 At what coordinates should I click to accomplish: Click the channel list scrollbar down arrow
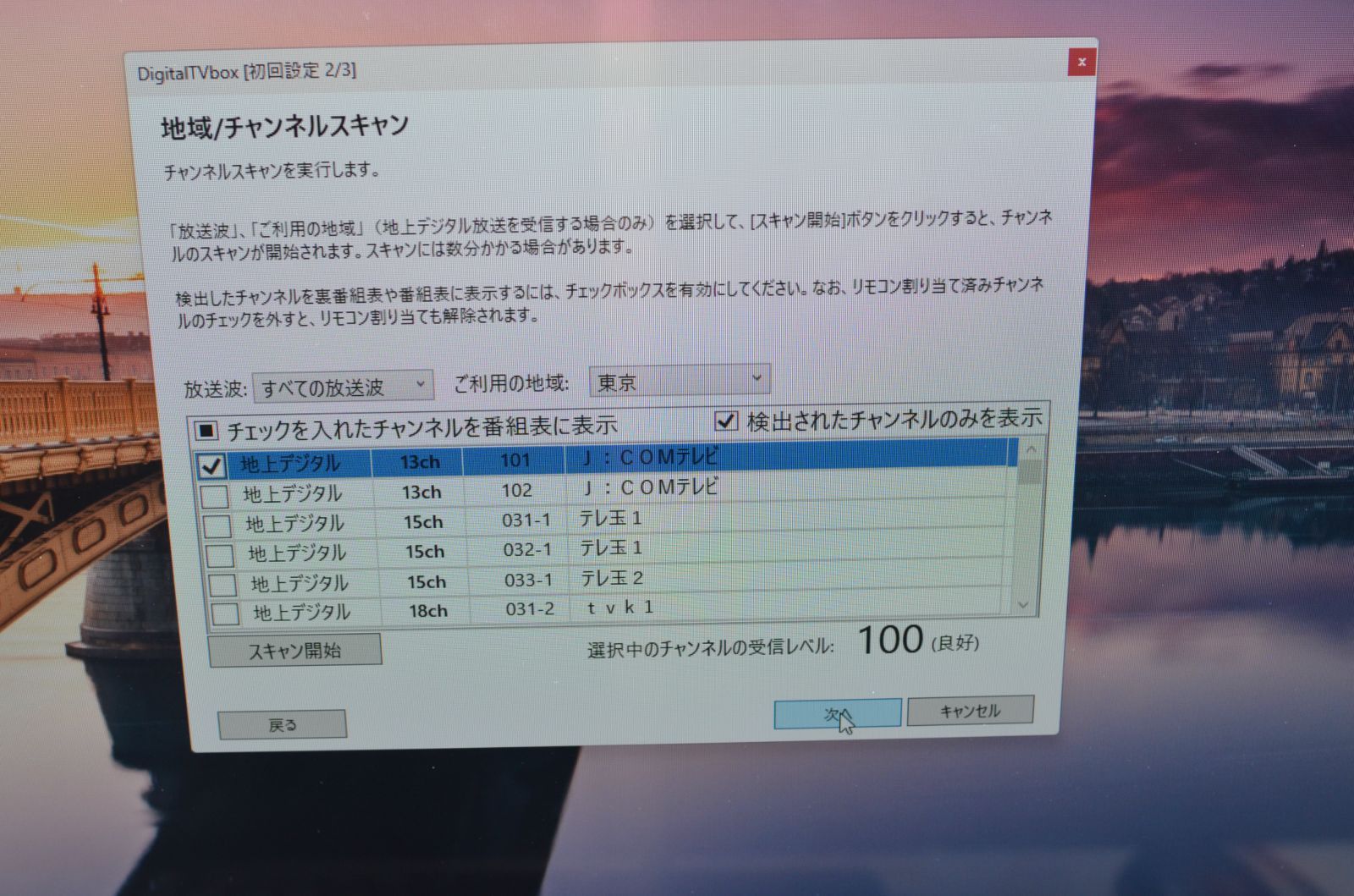click(1027, 606)
